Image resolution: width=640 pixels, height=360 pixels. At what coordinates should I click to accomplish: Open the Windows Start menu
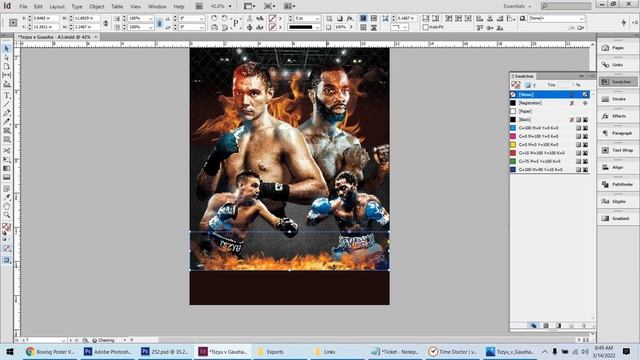point(10,351)
